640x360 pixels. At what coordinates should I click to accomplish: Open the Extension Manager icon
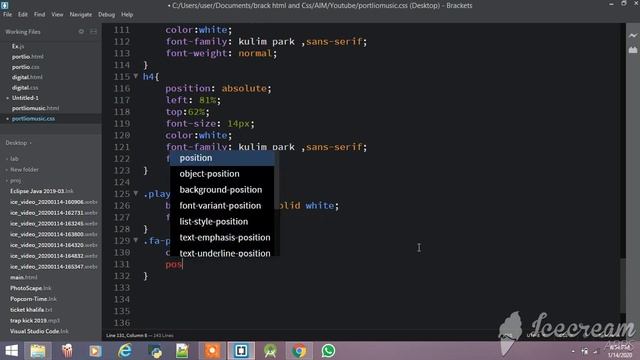pyautogui.click(x=633, y=50)
